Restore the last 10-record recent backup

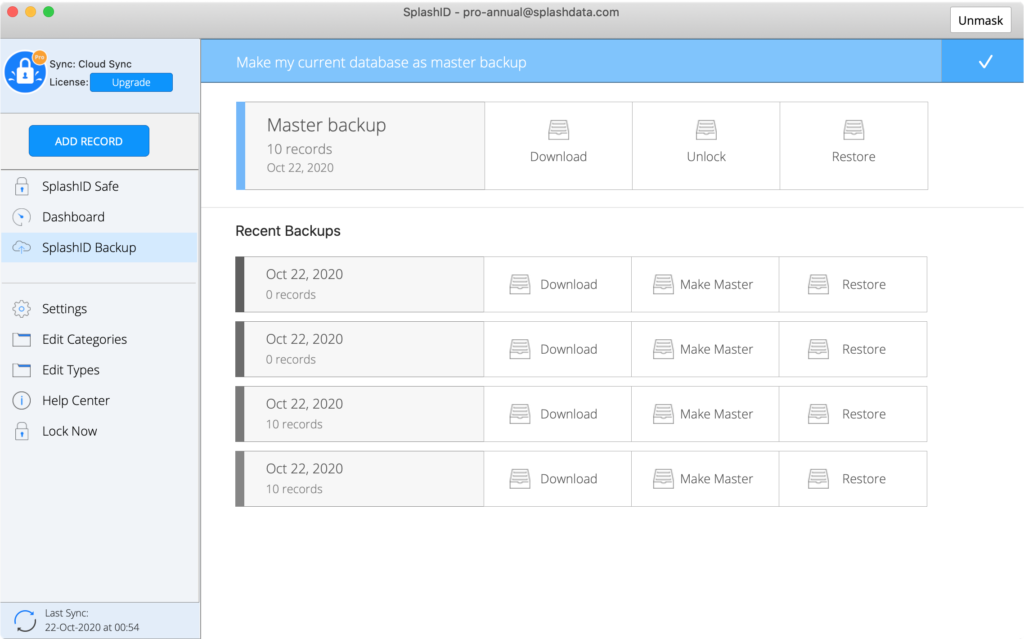[852, 479]
